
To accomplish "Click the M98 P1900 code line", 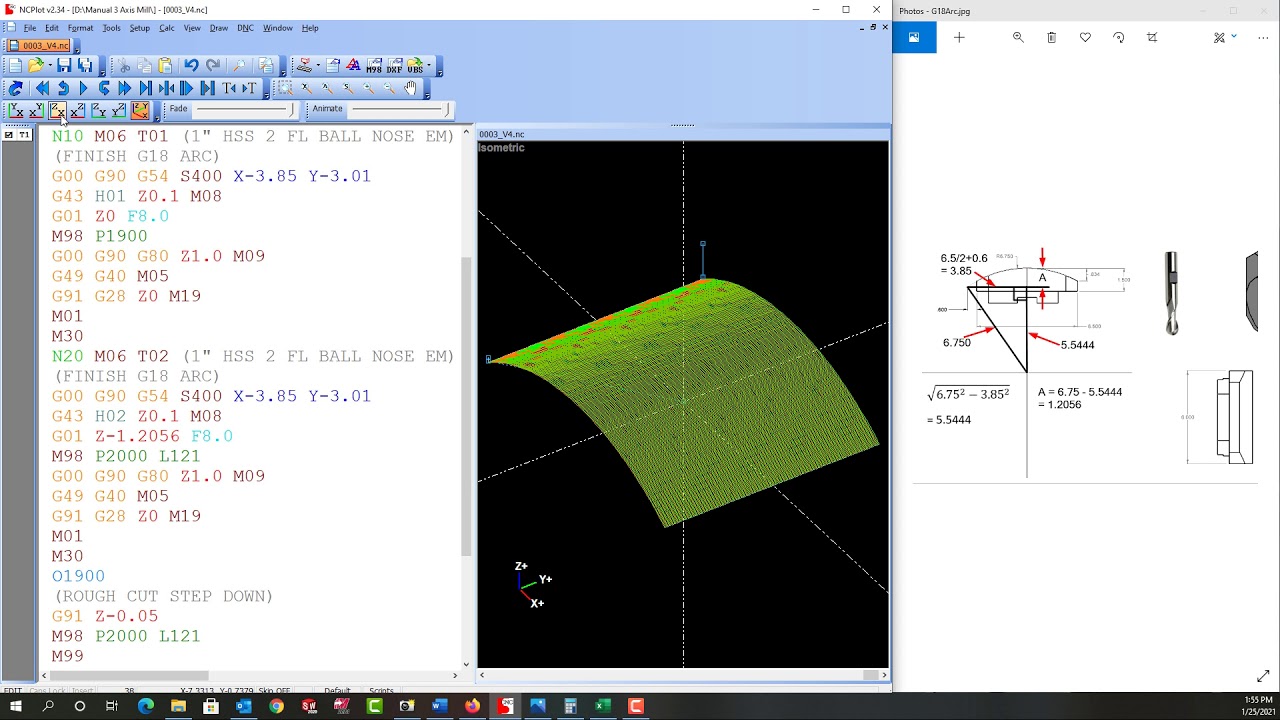I will pyautogui.click(x=99, y=236).
